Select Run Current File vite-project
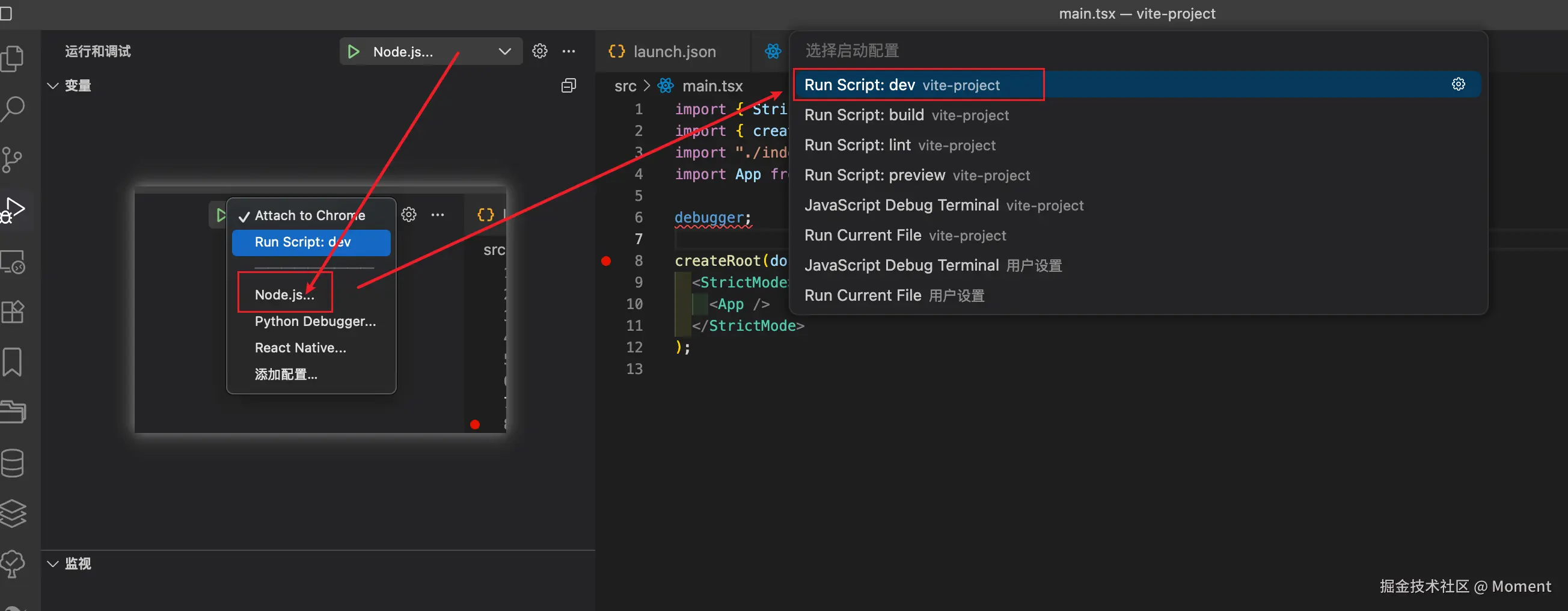1568x611 pixels. coord(1136,235)
